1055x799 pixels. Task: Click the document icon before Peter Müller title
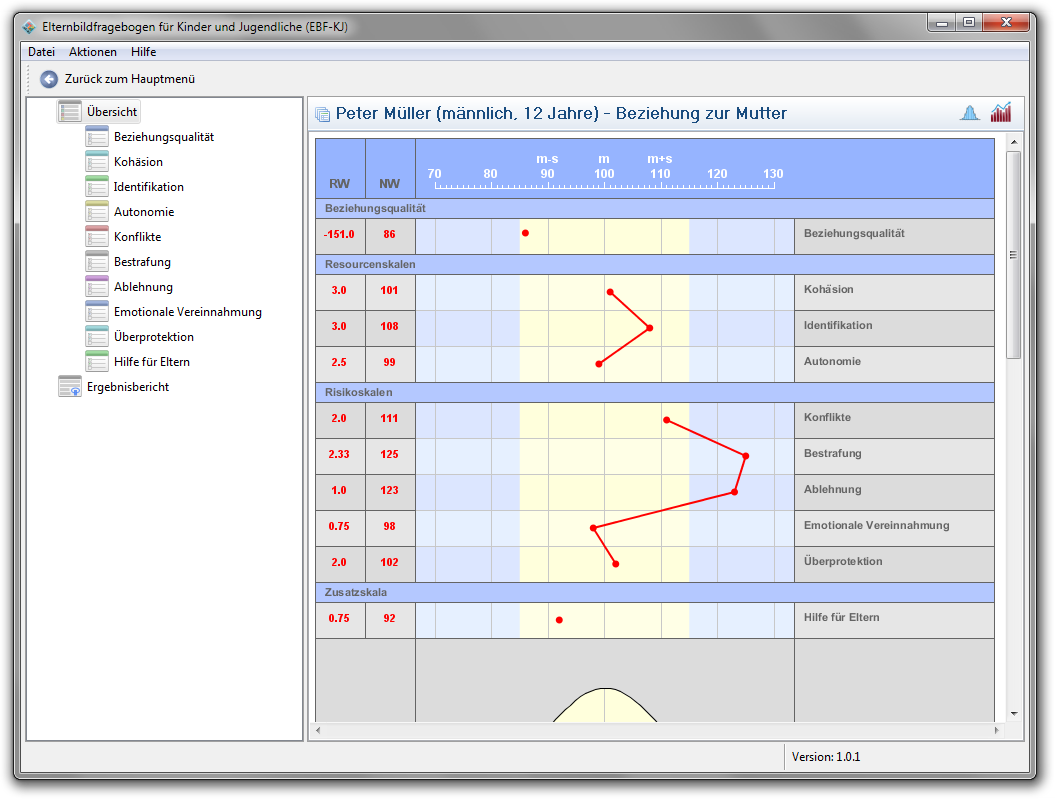pos(323,114)
